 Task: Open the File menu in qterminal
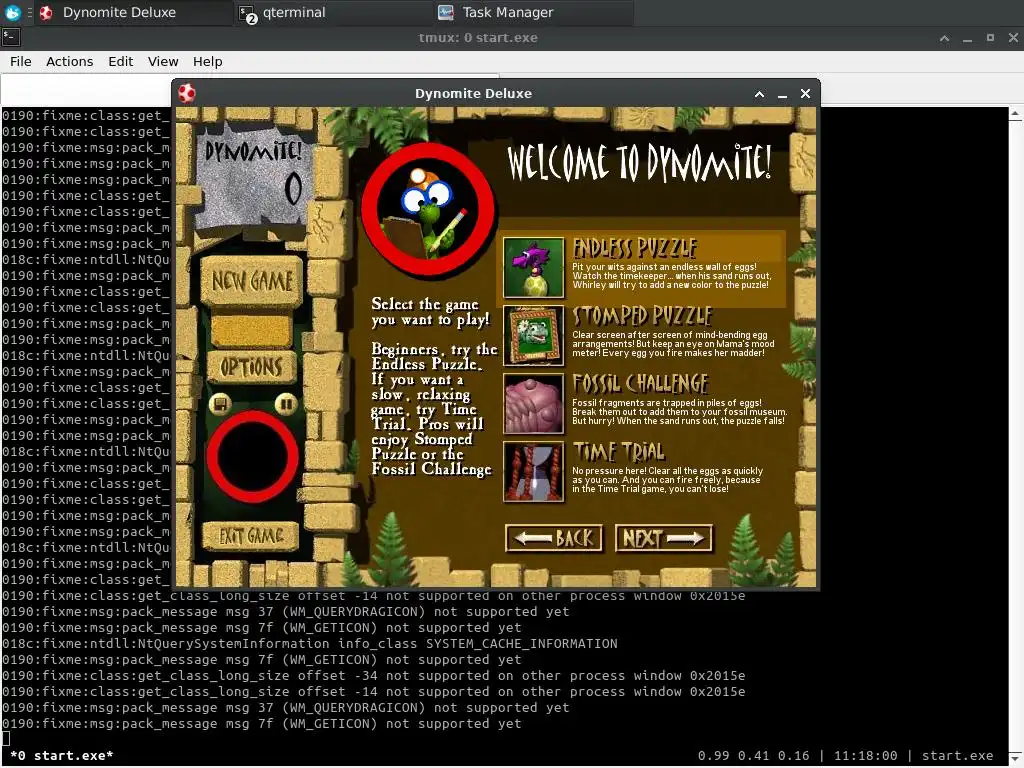pyautogui.click(x=20, y=61)
